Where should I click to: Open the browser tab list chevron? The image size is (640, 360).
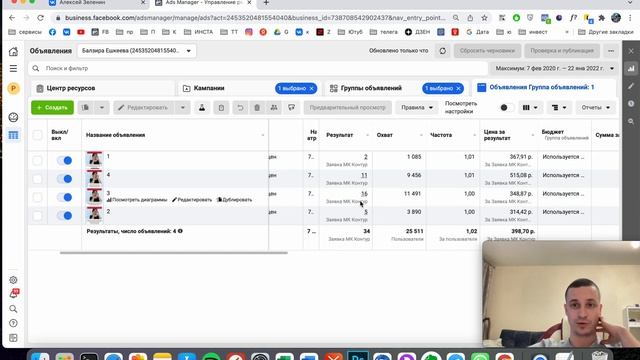[630, 3]
